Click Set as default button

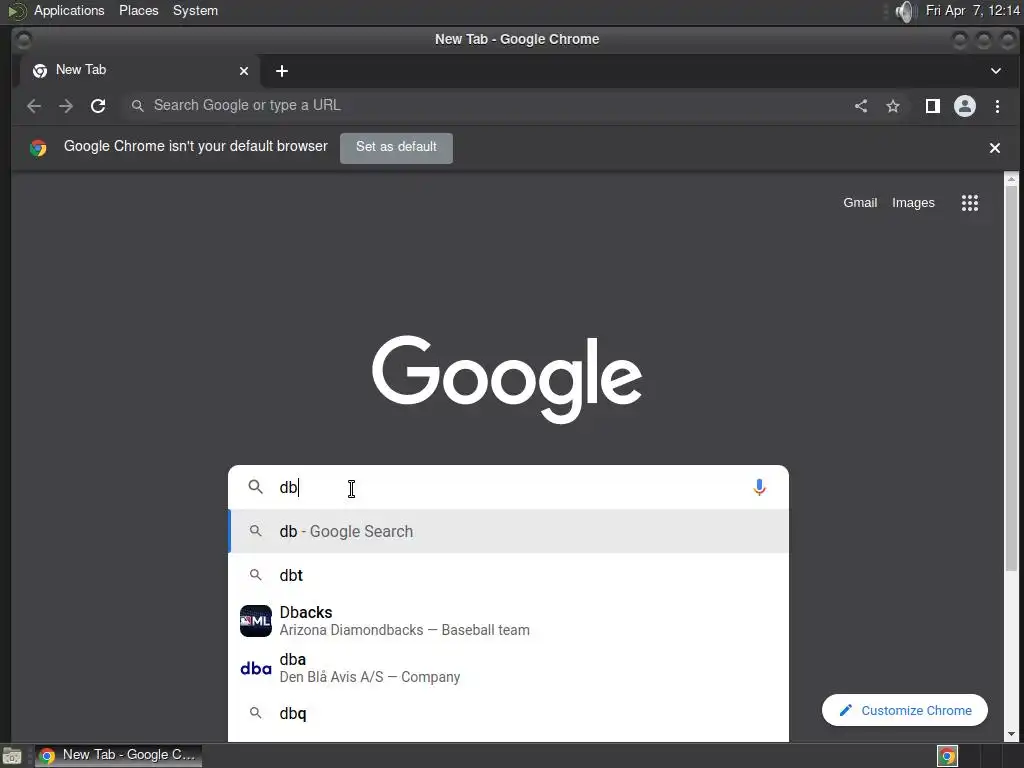coord(396,147)
